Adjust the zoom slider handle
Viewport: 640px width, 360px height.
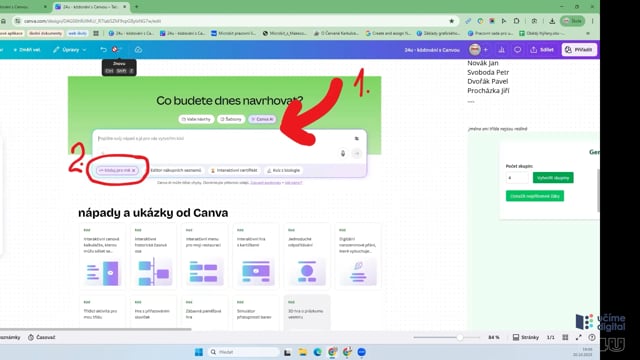[x=460, y=338]
